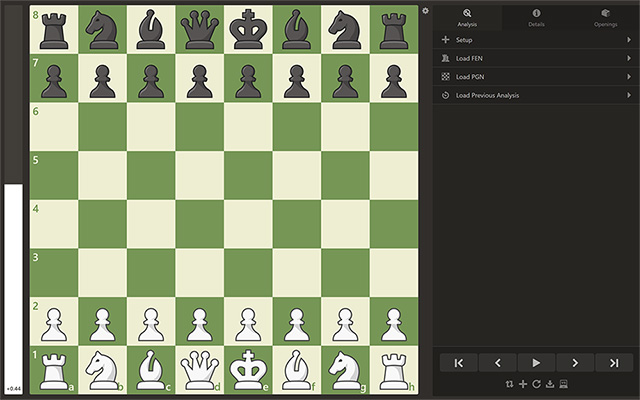
Task: Switch to the Openings tab
Action: tap(605, 18)
